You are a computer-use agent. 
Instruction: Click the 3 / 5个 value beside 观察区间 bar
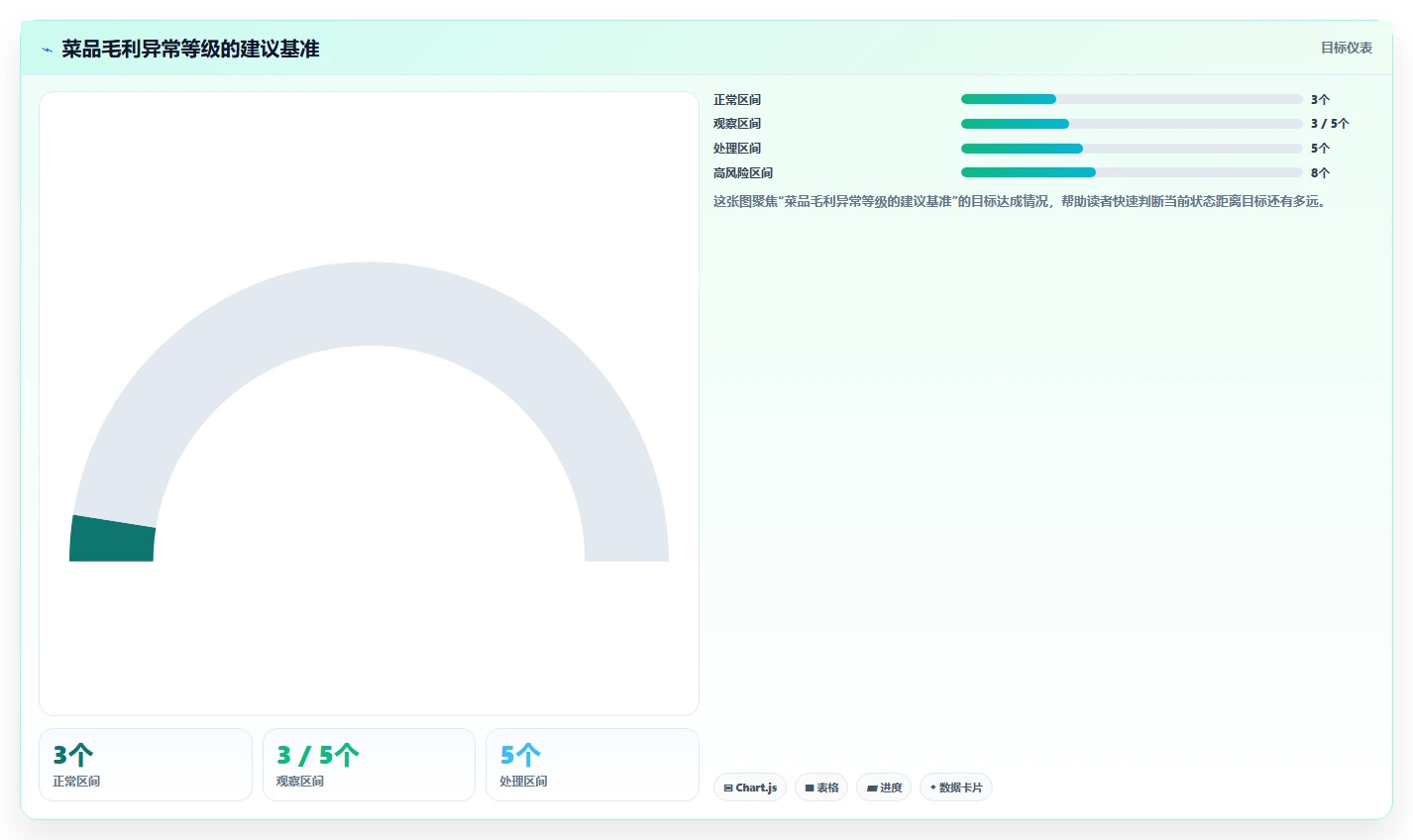(x=1330, y=124)
